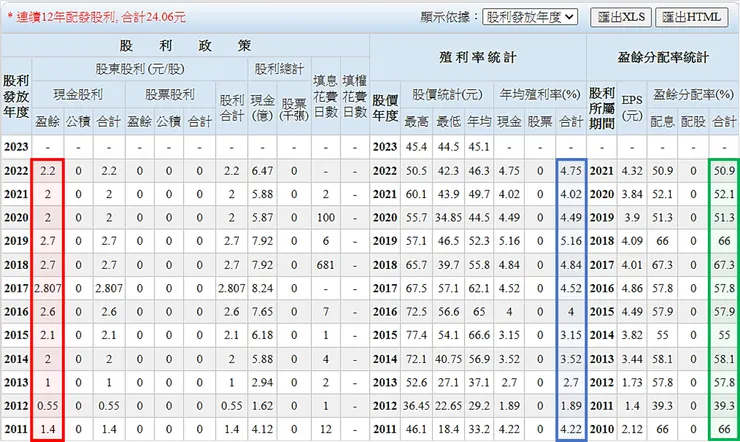Click the 1.62 cash total cell

[262, 406]
